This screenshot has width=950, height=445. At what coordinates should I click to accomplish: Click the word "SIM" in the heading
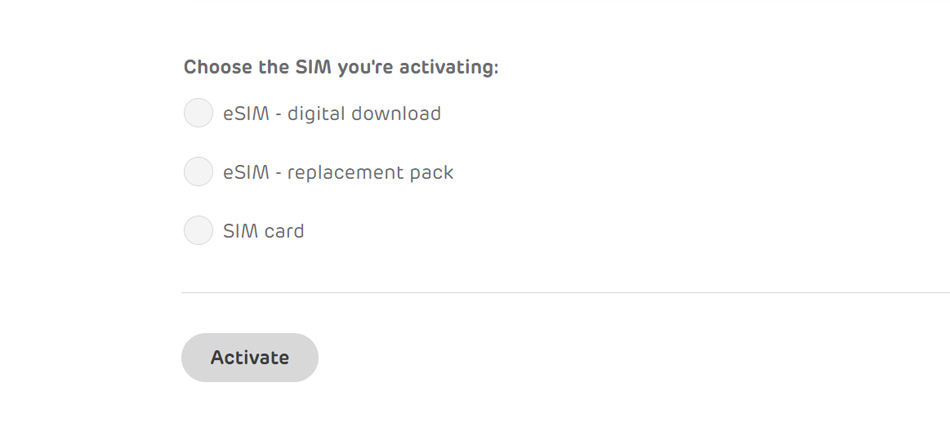point(313,67)
